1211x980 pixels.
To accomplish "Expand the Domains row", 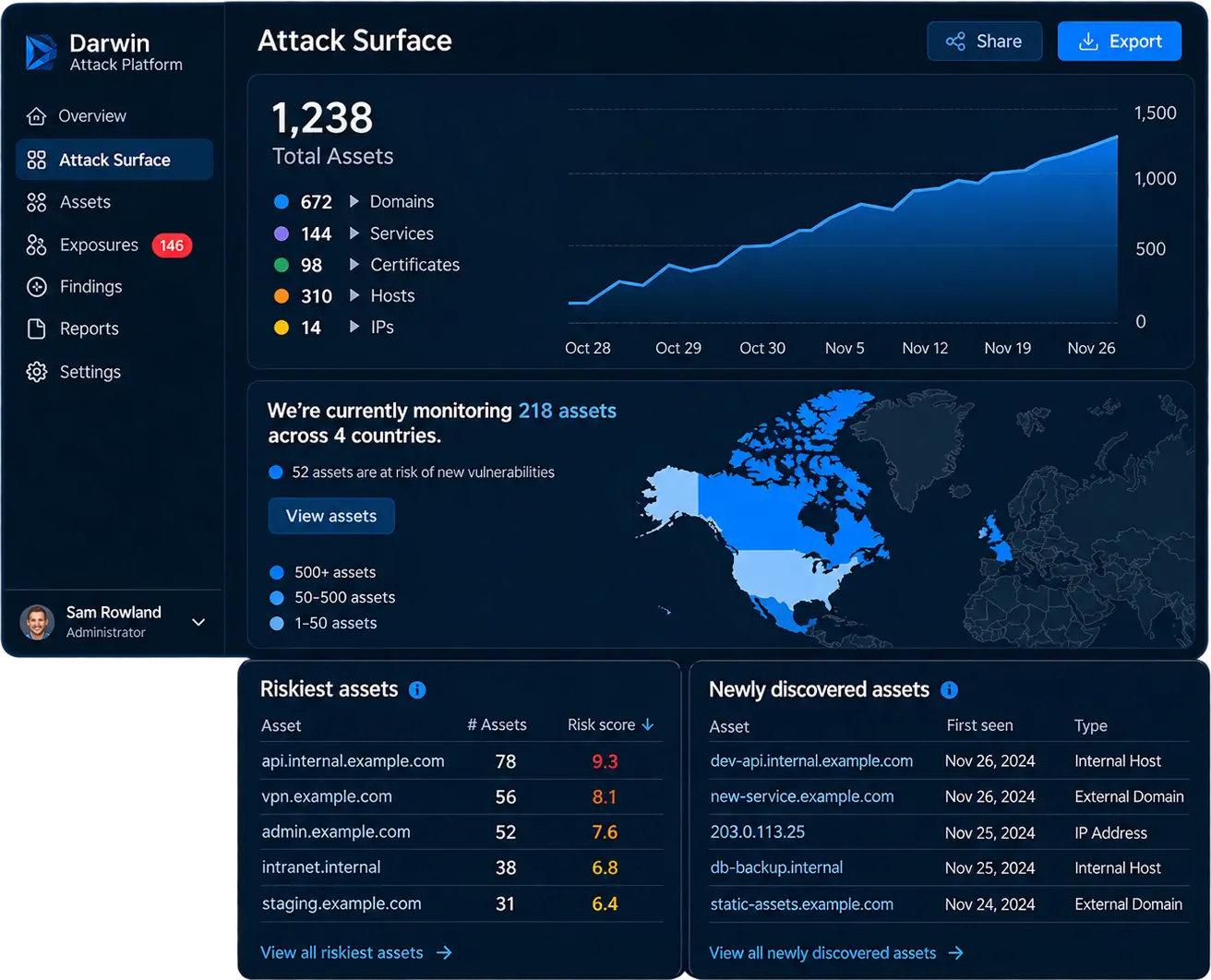I will click(354, 201).
